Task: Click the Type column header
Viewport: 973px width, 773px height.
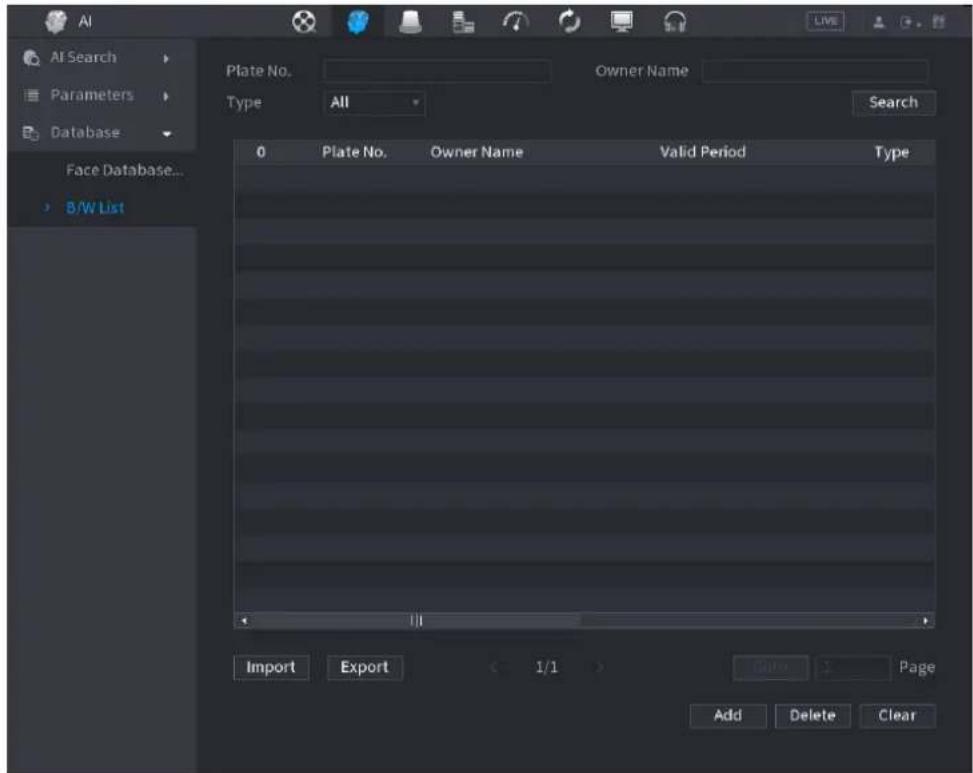Action: (x=891, y=153)
